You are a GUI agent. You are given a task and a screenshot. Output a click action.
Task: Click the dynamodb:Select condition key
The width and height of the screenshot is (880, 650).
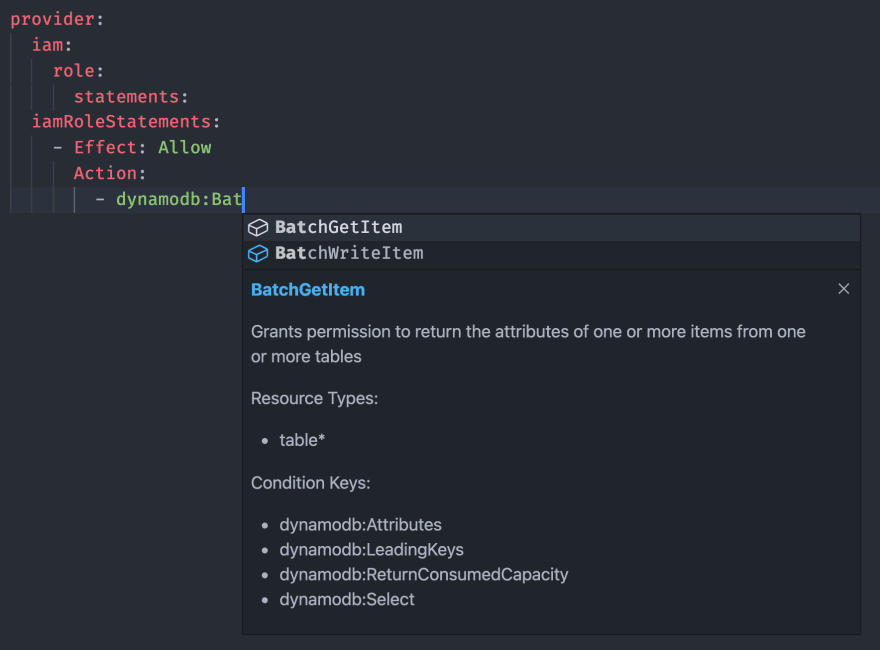[x=347, y=599]
